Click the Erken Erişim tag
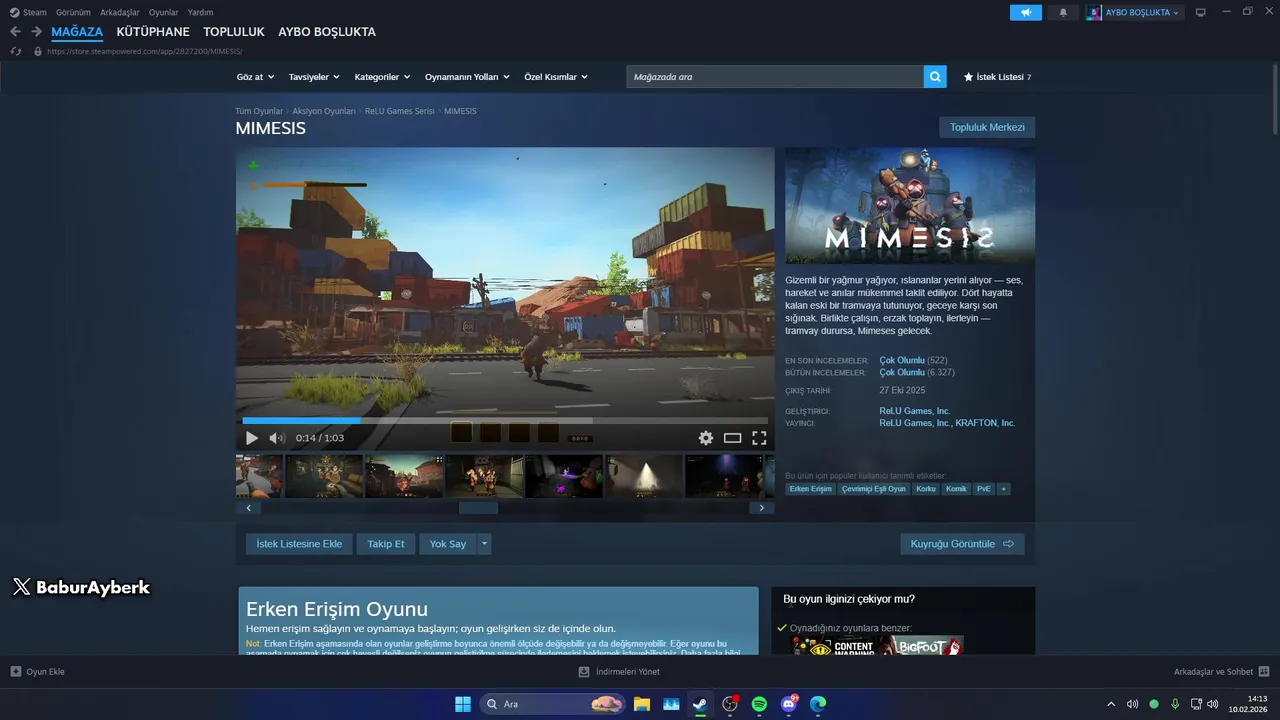Screen dimensions: 1280x720 [810, 489]
